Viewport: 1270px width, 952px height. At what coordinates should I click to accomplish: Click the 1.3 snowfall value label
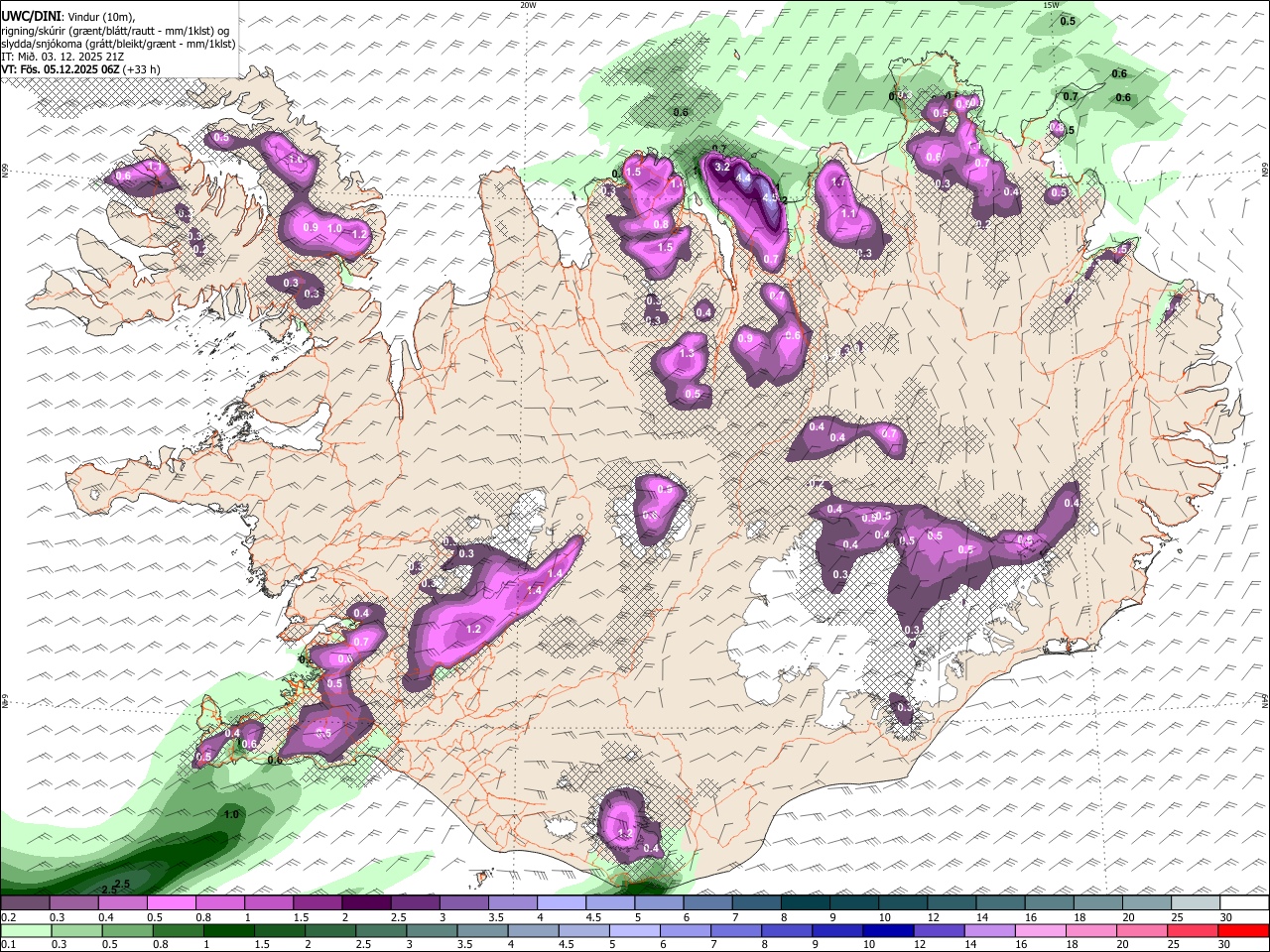(x=687, y=353)
